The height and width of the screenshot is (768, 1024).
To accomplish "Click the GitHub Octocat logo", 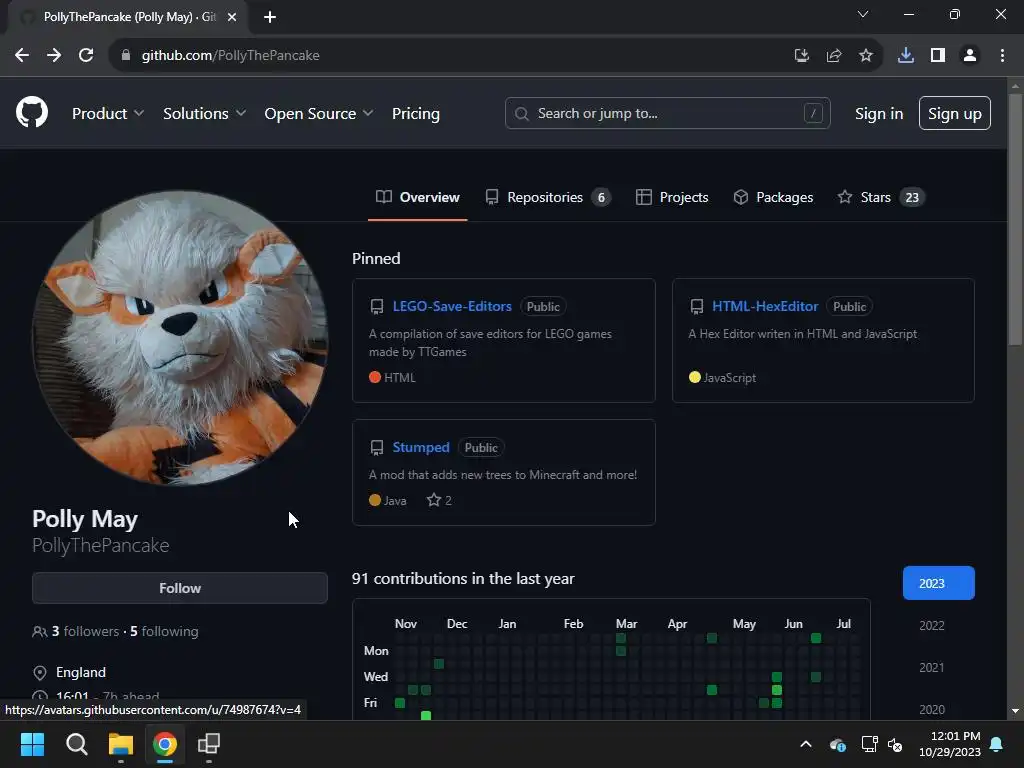I will [x=32, y=112].
